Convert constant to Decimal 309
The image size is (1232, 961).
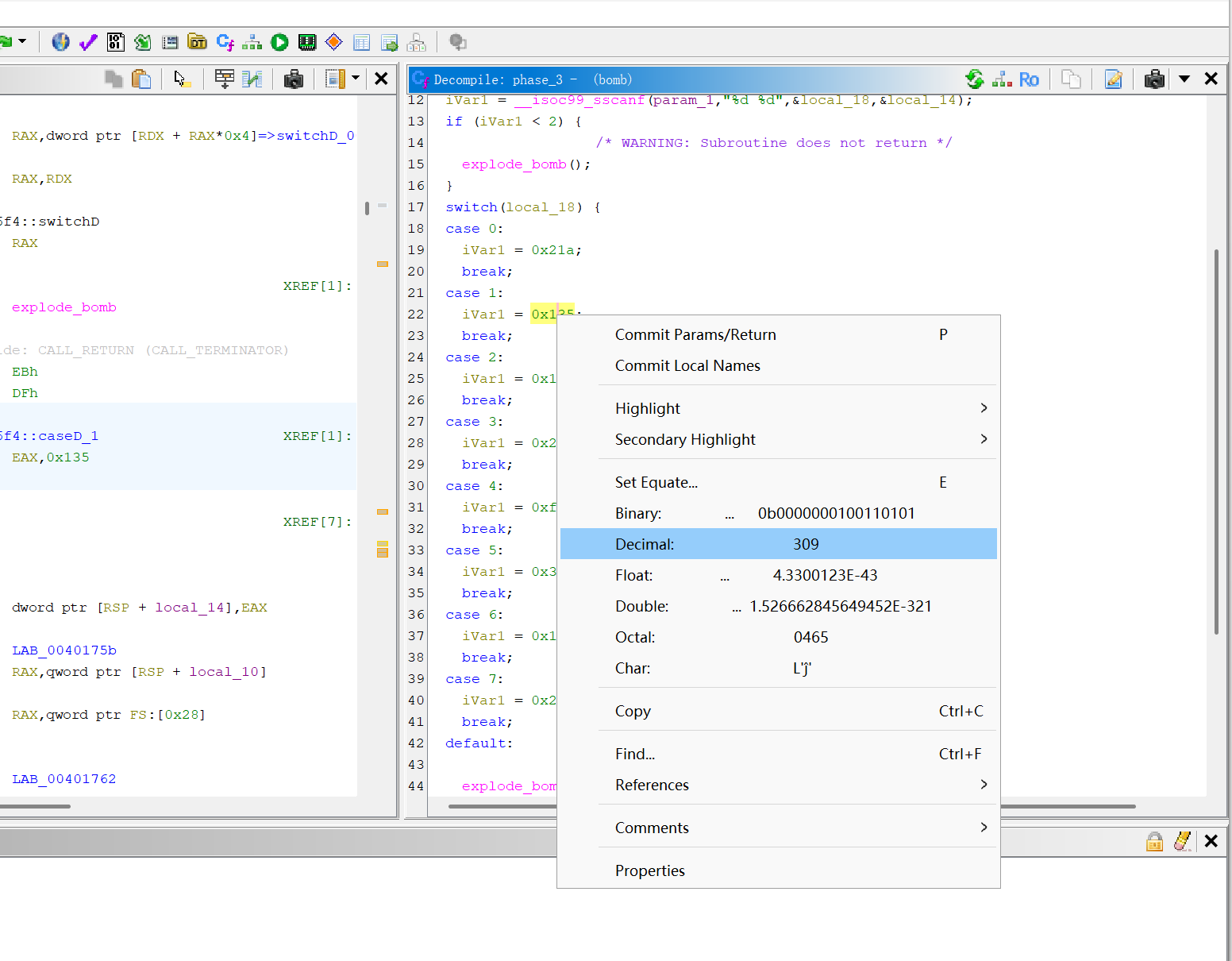(779, 544)
